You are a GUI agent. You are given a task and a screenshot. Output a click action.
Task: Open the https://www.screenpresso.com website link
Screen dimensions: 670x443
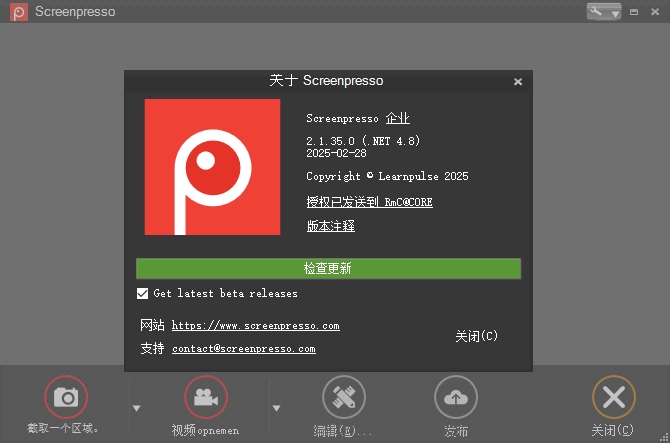click(256, 326)
